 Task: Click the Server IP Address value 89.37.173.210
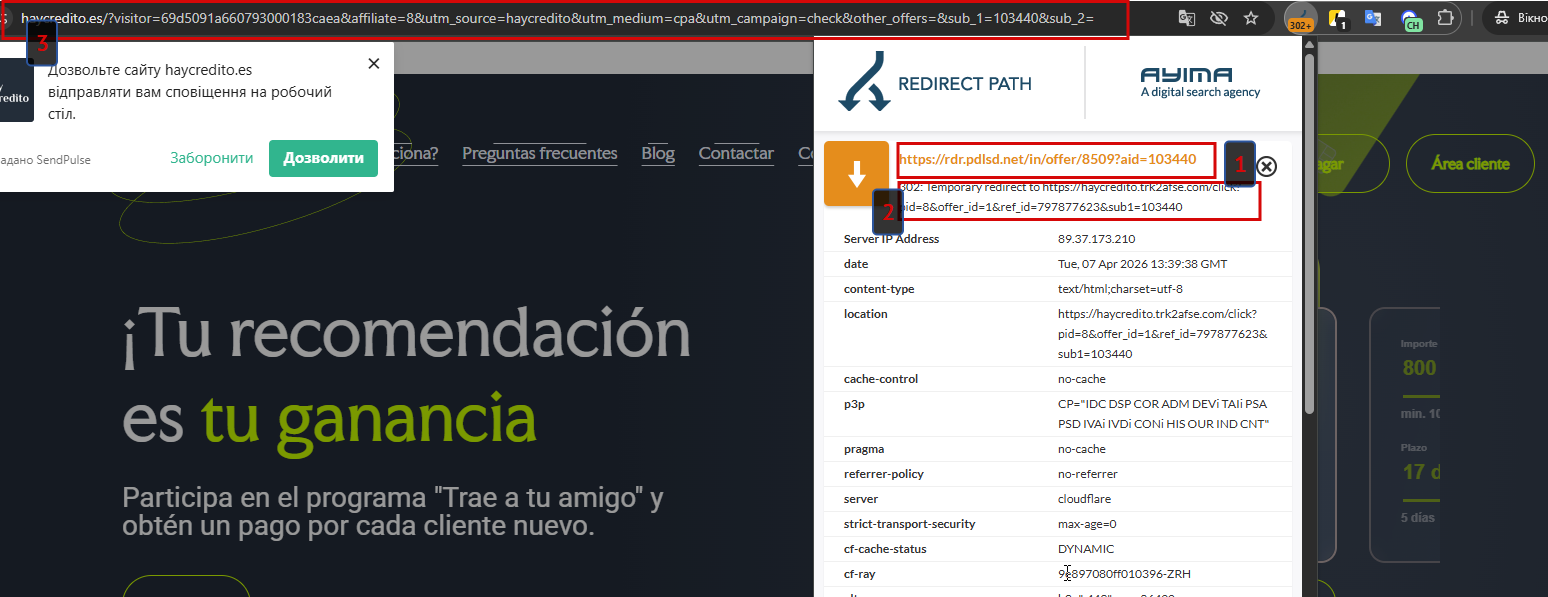pyautogui.click(x=1096, y=239)
